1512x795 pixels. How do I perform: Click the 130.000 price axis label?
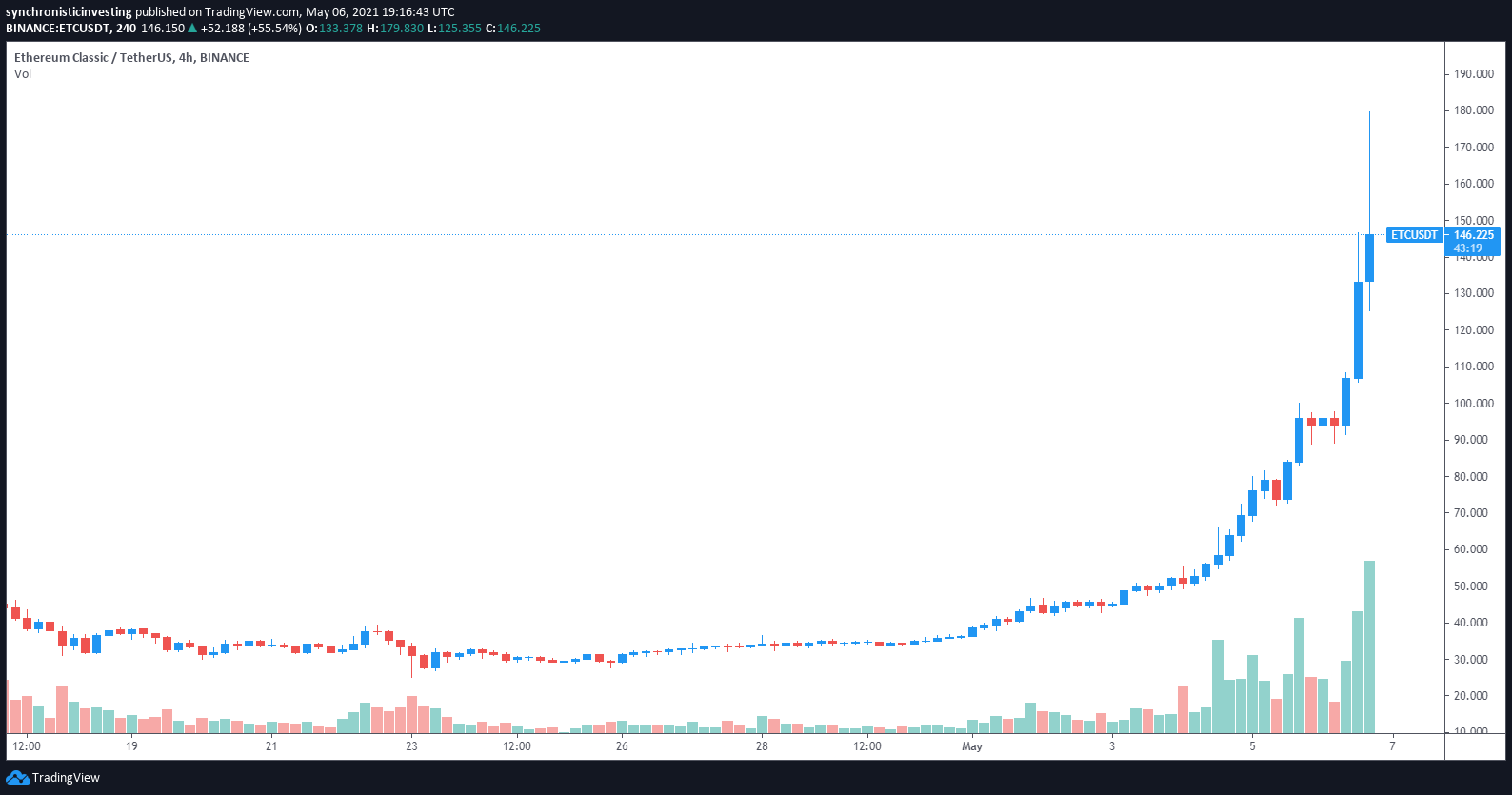point(1473,293)
